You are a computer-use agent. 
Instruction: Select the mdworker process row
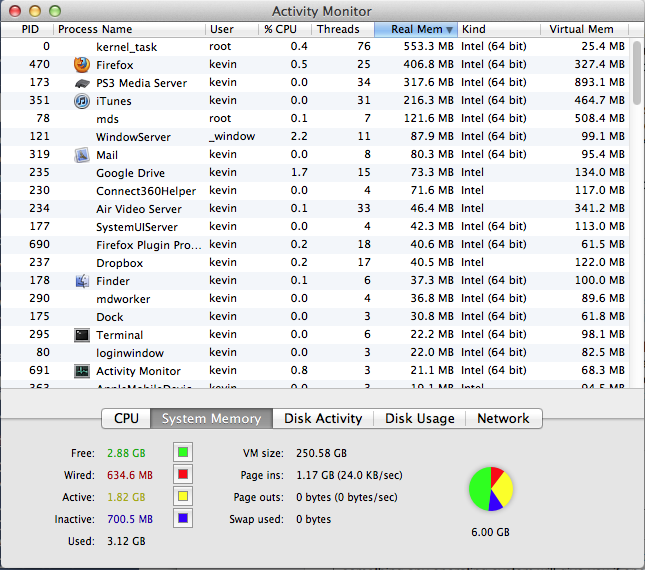[315, 299]
